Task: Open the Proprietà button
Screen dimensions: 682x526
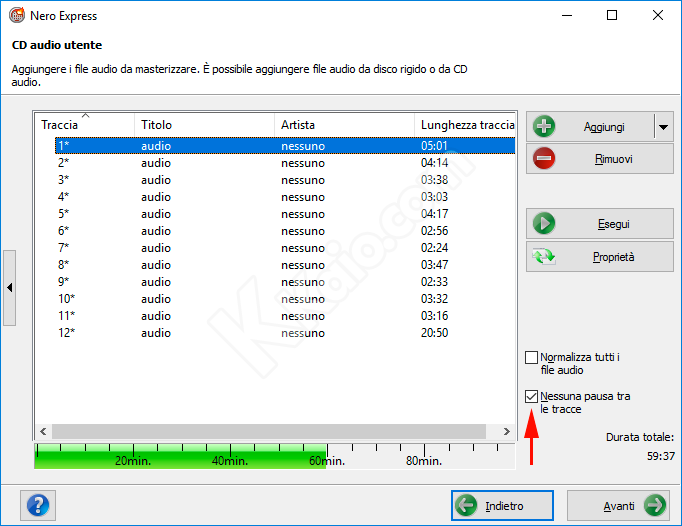Action: point(600,257)
